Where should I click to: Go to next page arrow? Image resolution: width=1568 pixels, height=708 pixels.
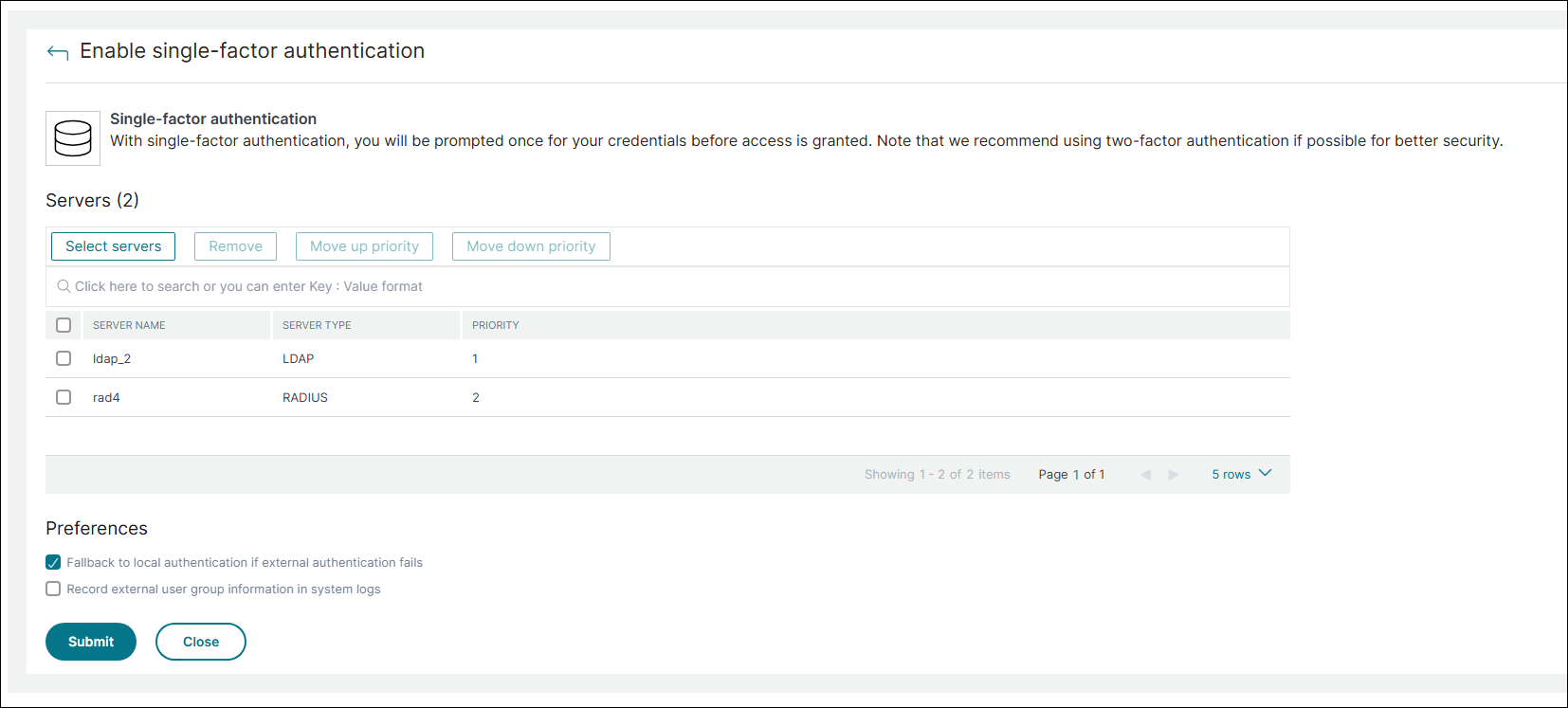(1174, 475)
